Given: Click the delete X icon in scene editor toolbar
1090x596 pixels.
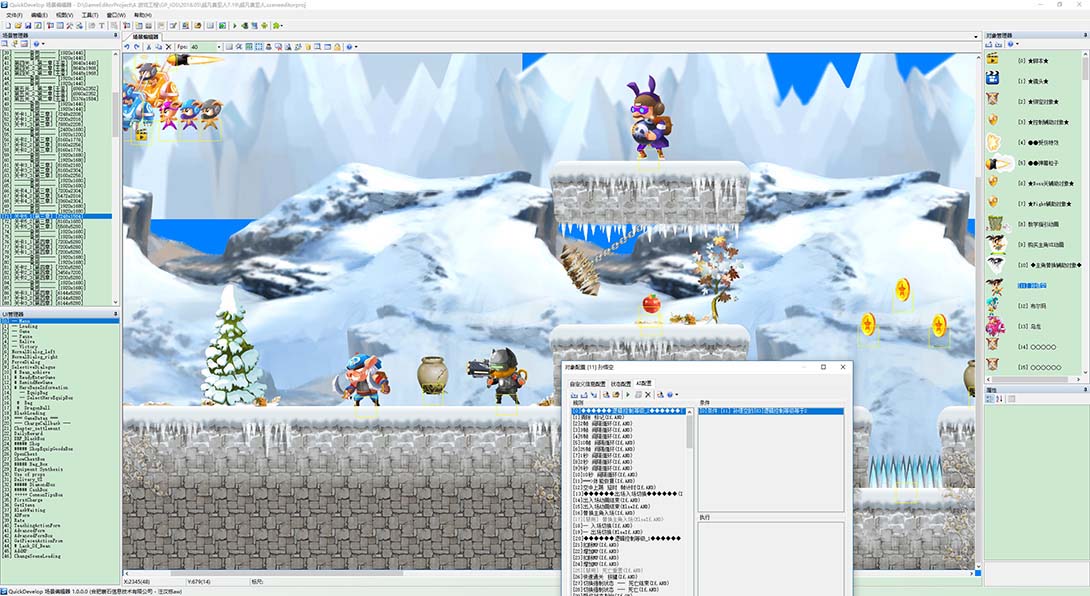Looking at the screenshot, I should click(168, 47).
